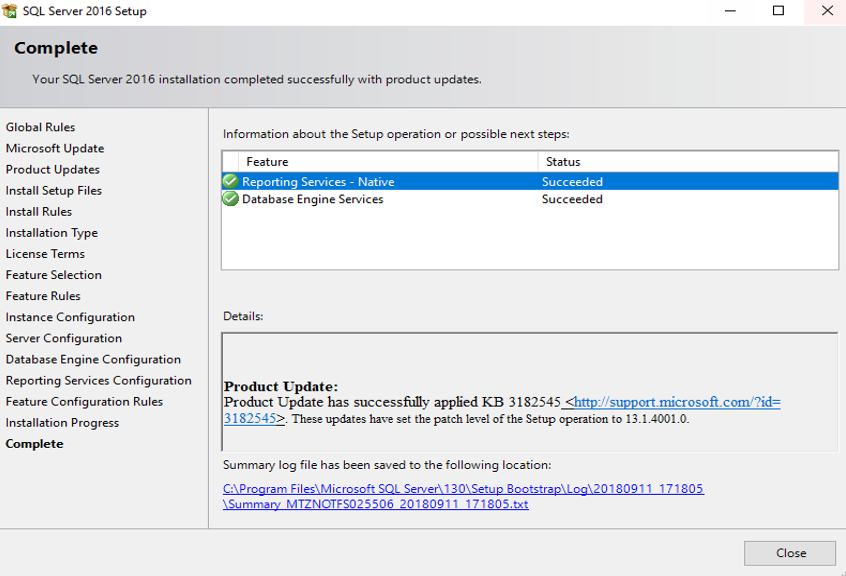
Task: Minimize the SQL Server Setup window
Action: tap(730, 11)
